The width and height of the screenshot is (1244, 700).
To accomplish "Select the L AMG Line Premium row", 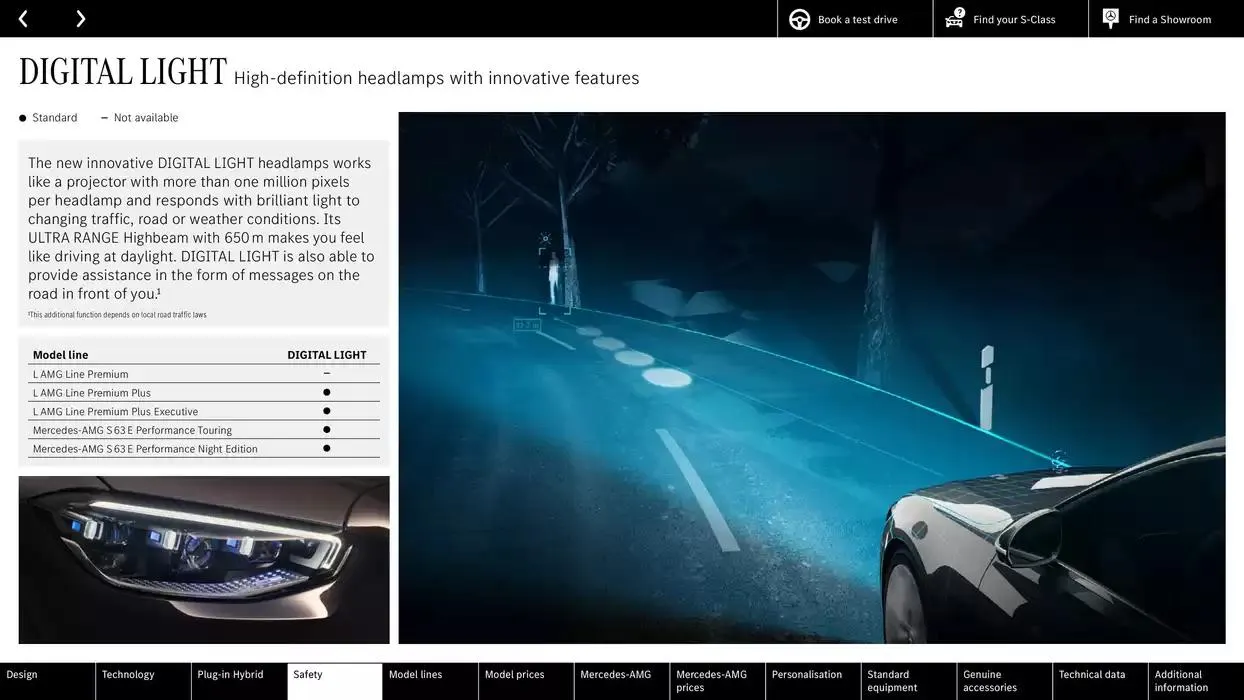I will pos(204,374).
